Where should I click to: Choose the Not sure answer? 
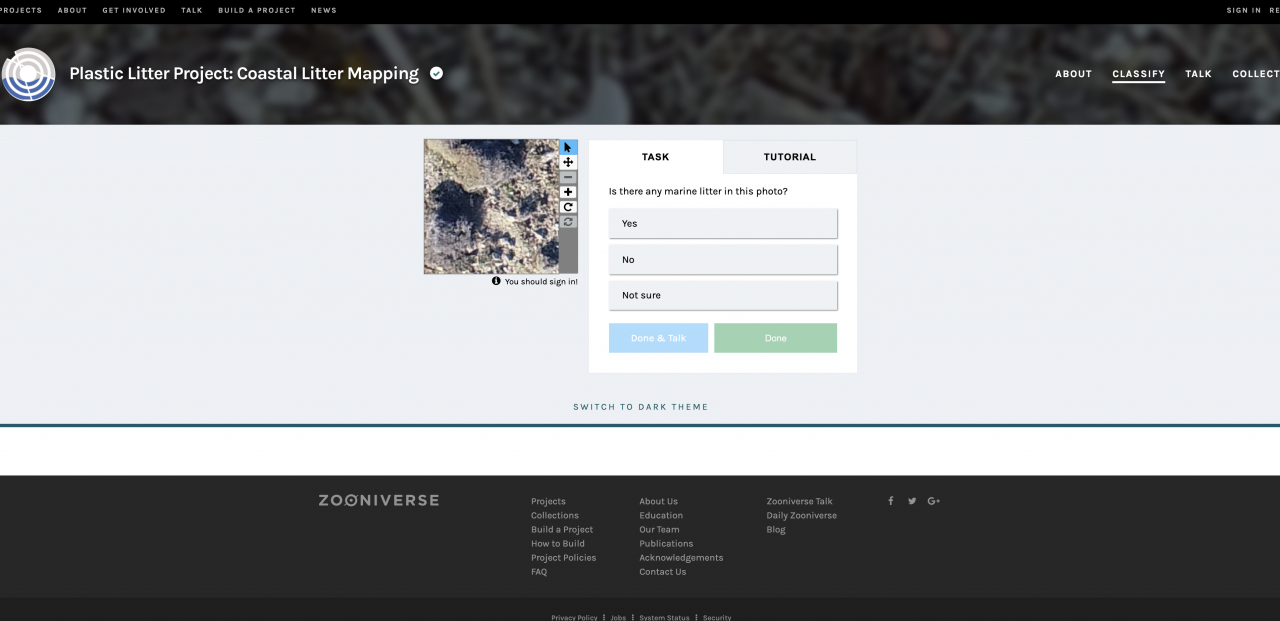coord(723,295)
